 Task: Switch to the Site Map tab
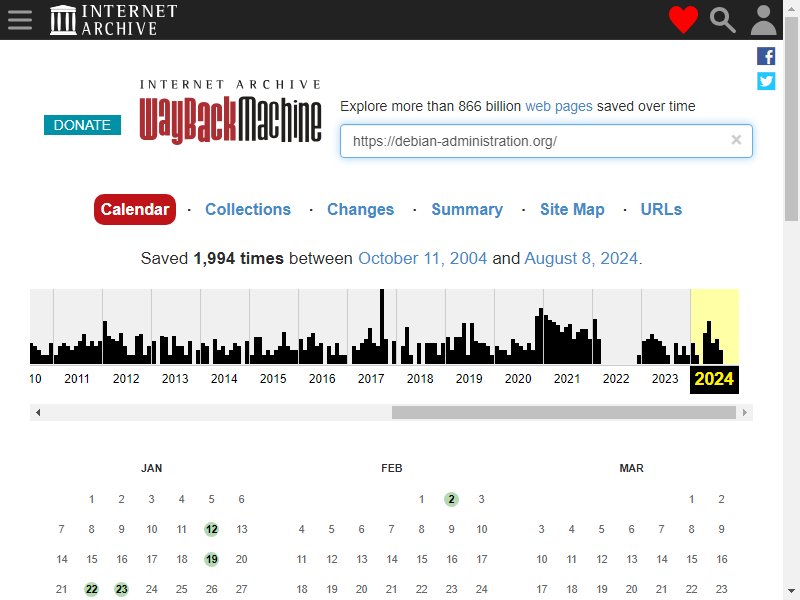pyautogui.click(x=572, y=209)
